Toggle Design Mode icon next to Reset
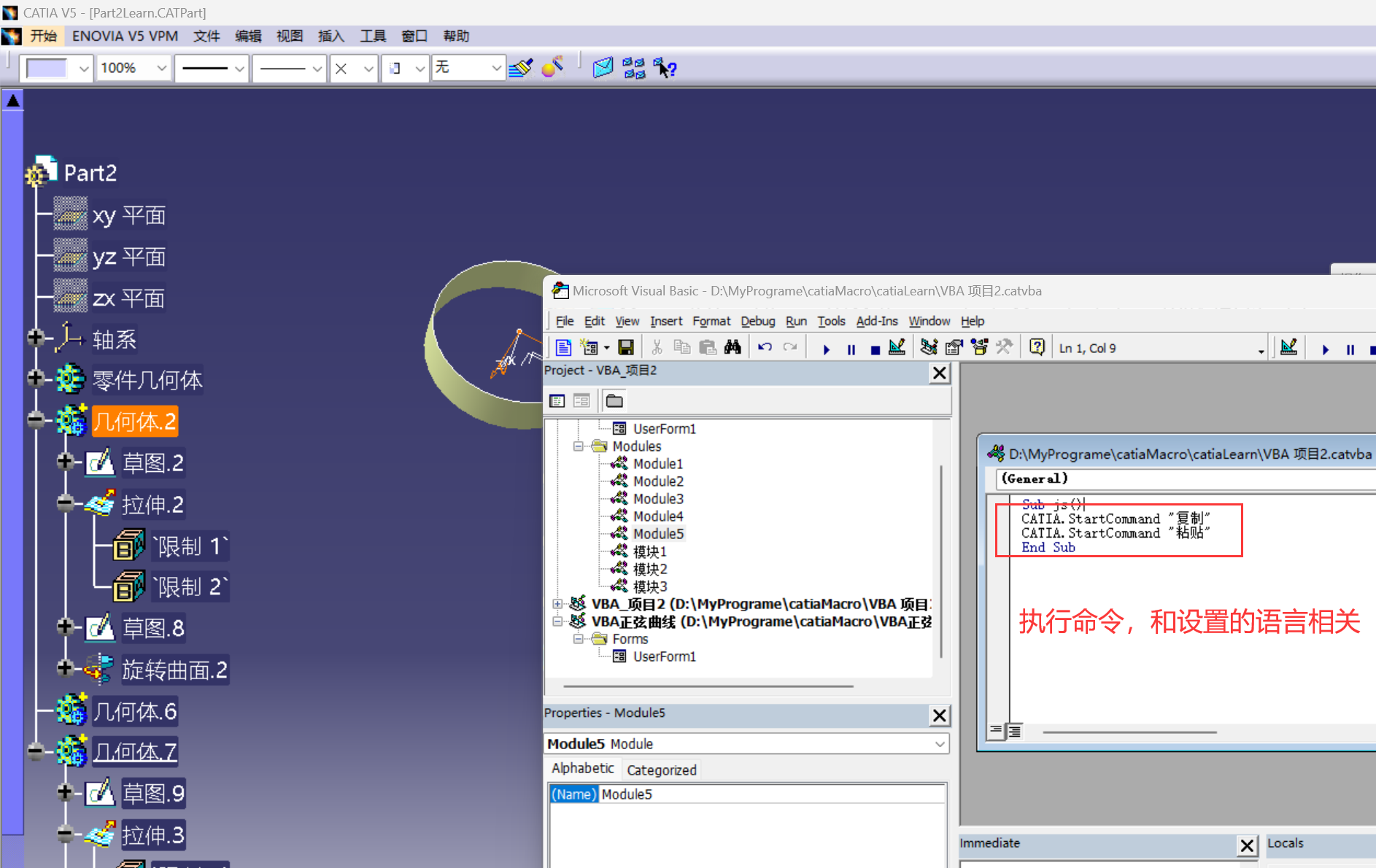 897,348
